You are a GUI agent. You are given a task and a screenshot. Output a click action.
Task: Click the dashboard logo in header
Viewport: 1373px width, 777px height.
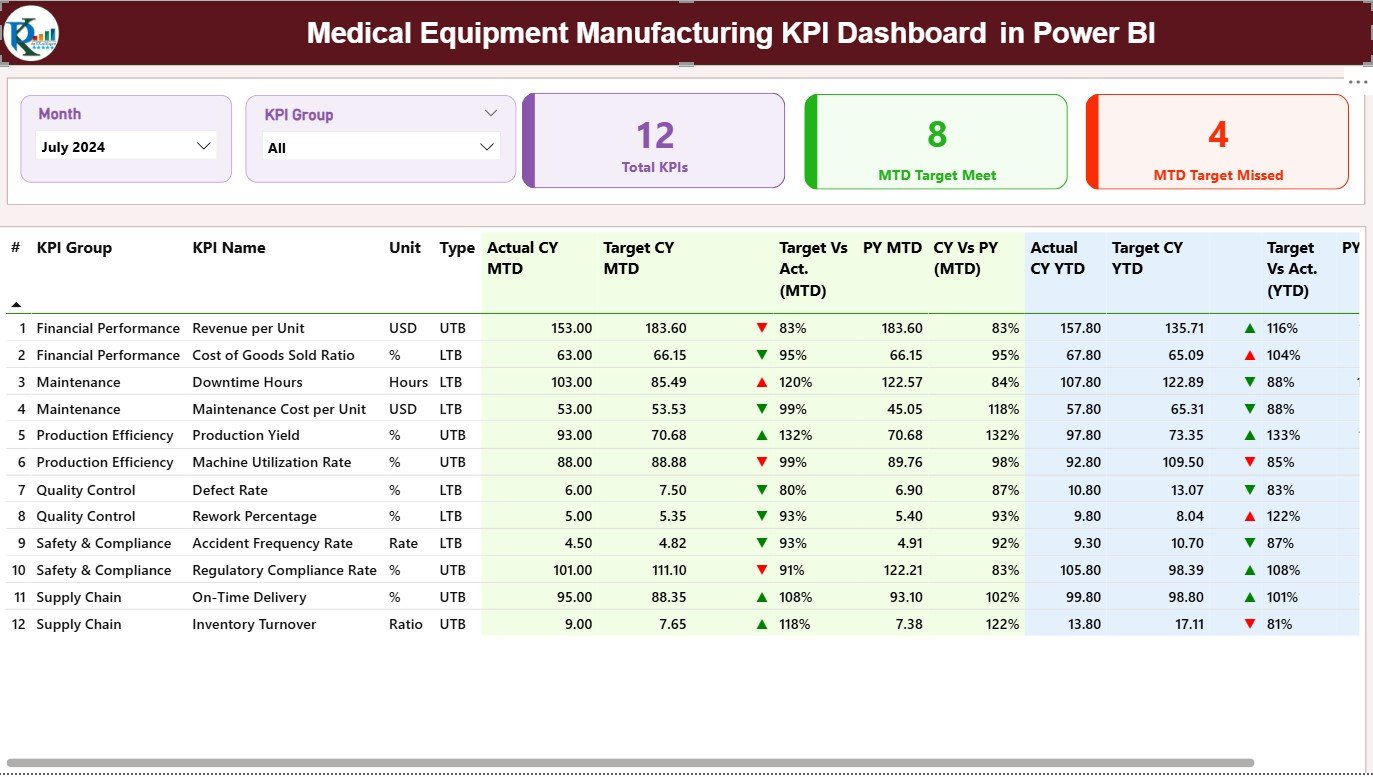[31, 33]
